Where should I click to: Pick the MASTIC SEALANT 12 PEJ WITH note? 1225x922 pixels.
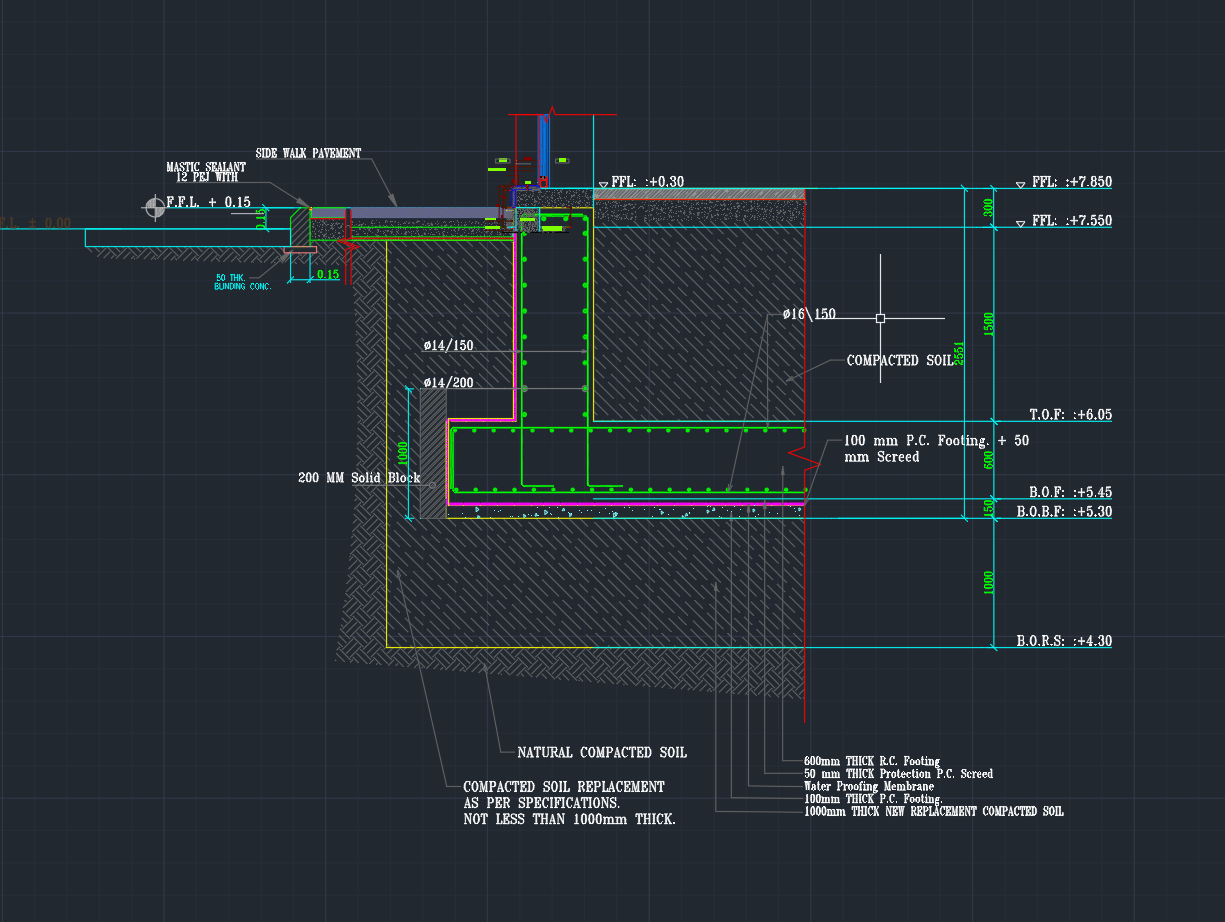pos(207,172)
